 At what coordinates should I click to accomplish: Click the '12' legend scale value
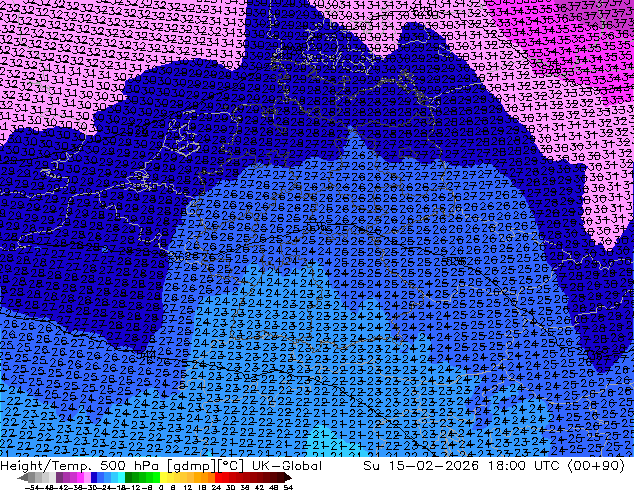187,488
